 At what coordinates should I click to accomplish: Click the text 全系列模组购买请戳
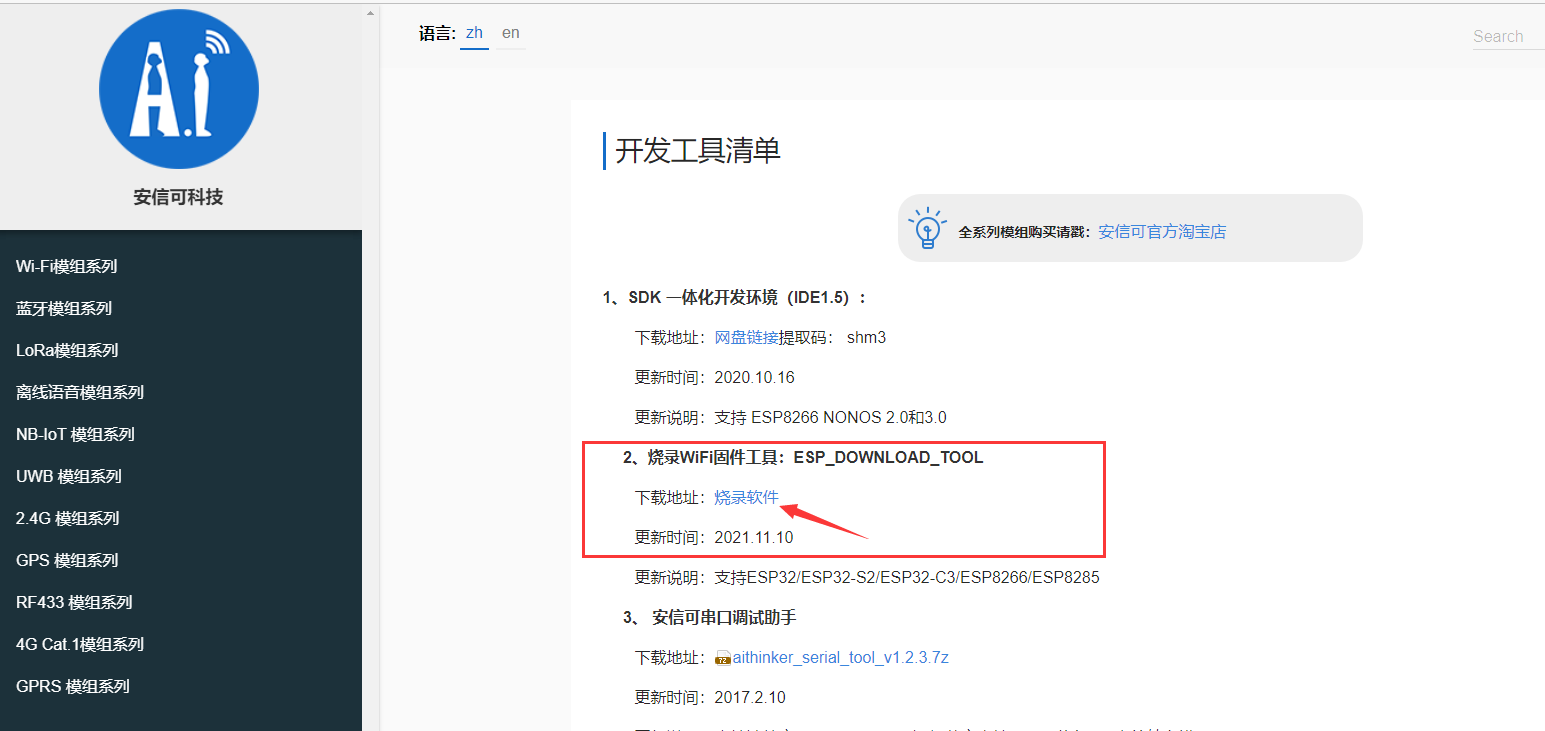[1025, 232]
